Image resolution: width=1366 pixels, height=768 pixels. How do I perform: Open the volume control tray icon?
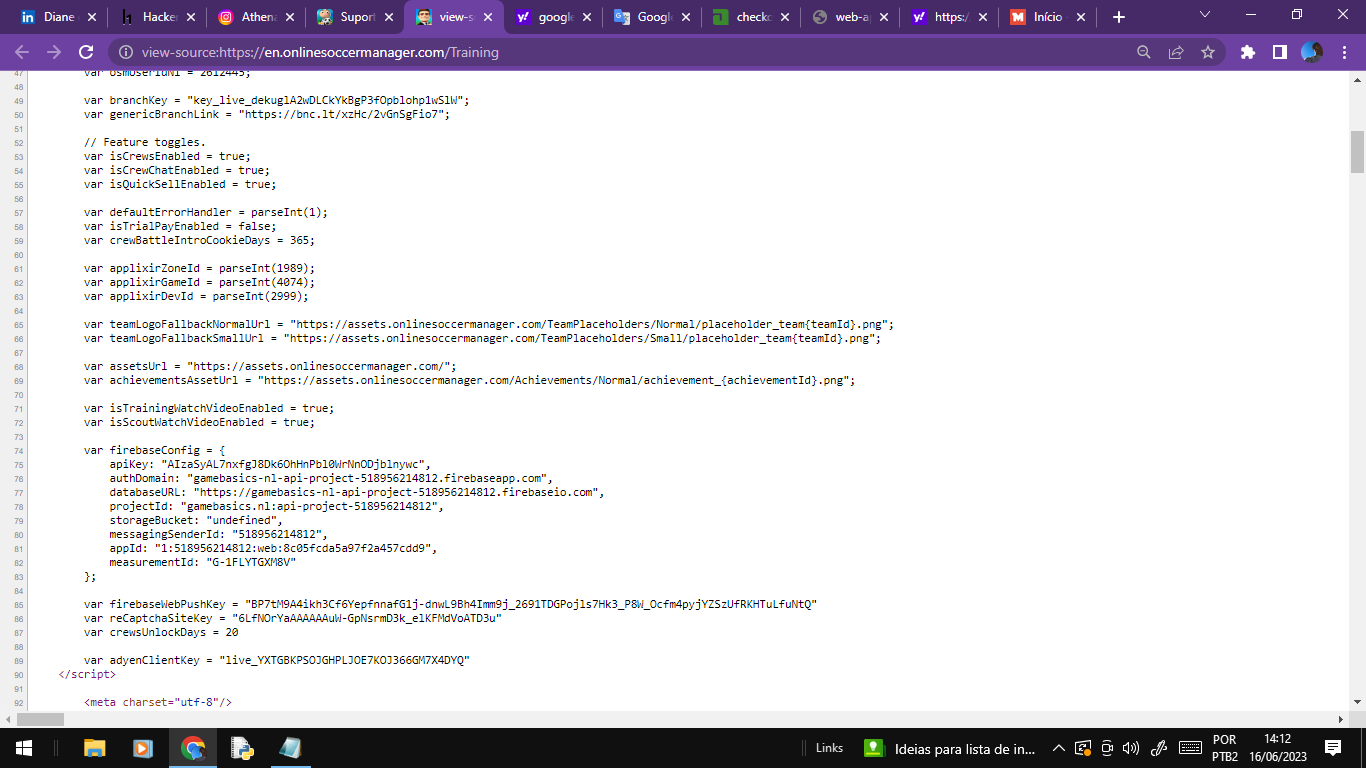point(1131,748)
